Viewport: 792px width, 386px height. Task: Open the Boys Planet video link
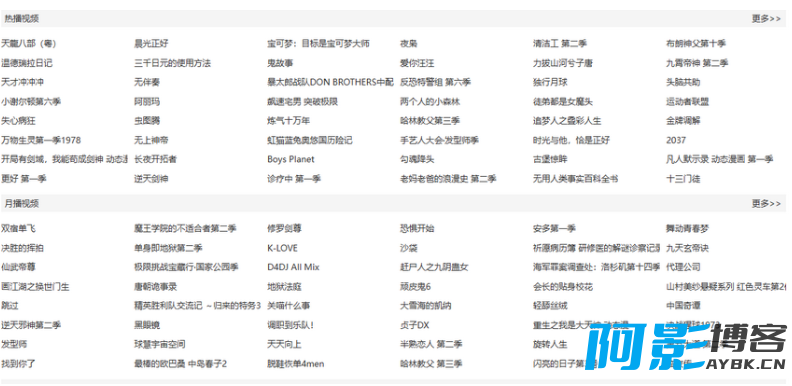tap(291, 159)
